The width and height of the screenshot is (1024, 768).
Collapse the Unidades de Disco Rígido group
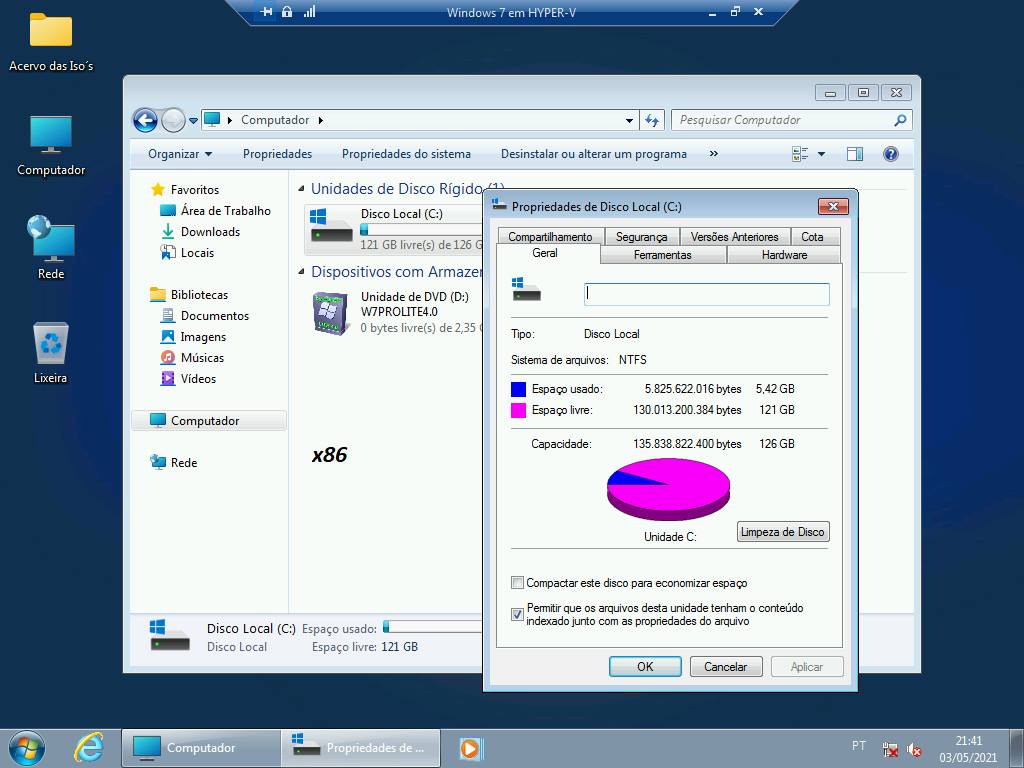[301, 189]
